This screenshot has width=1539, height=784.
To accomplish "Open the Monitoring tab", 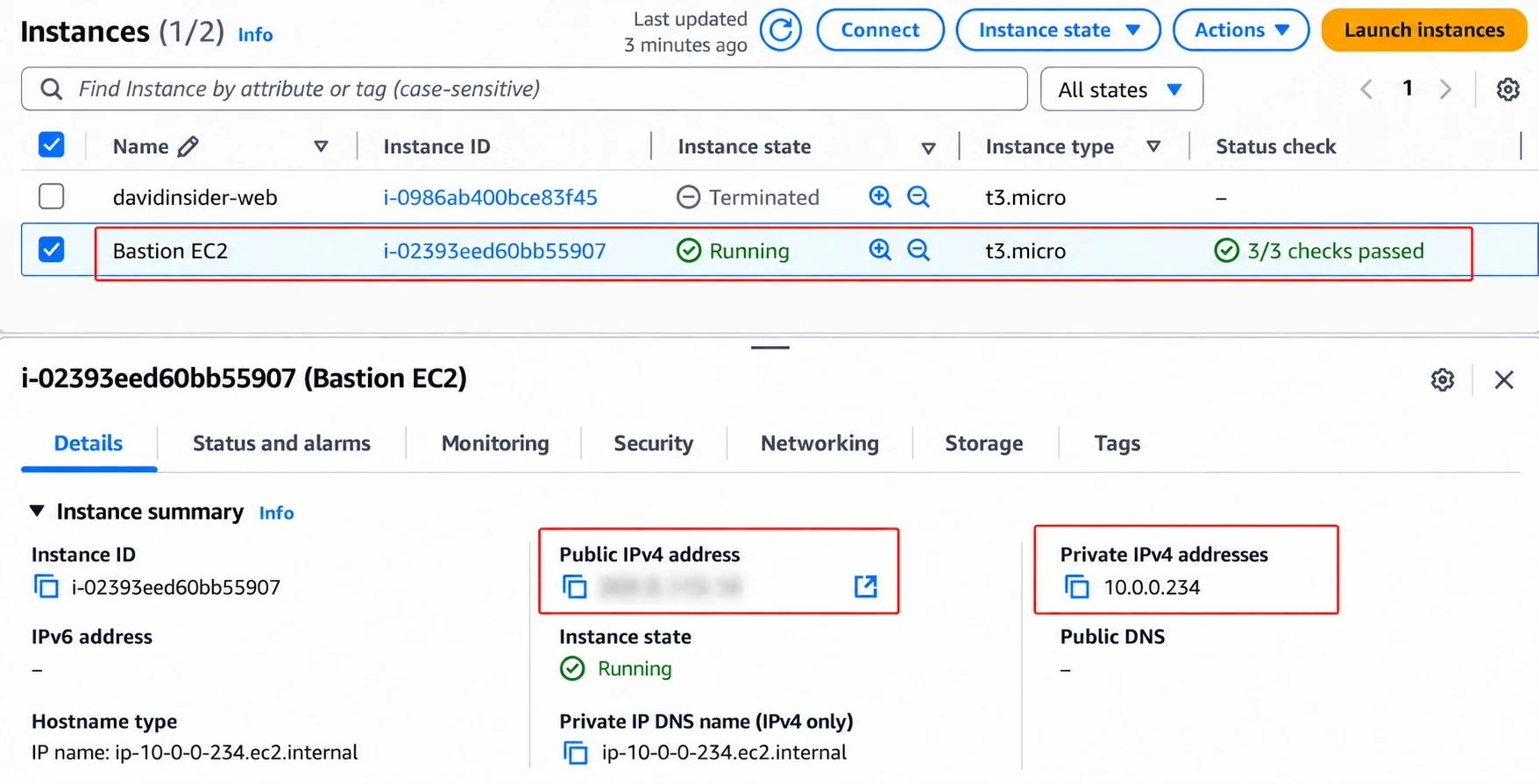I will [495, 443].
